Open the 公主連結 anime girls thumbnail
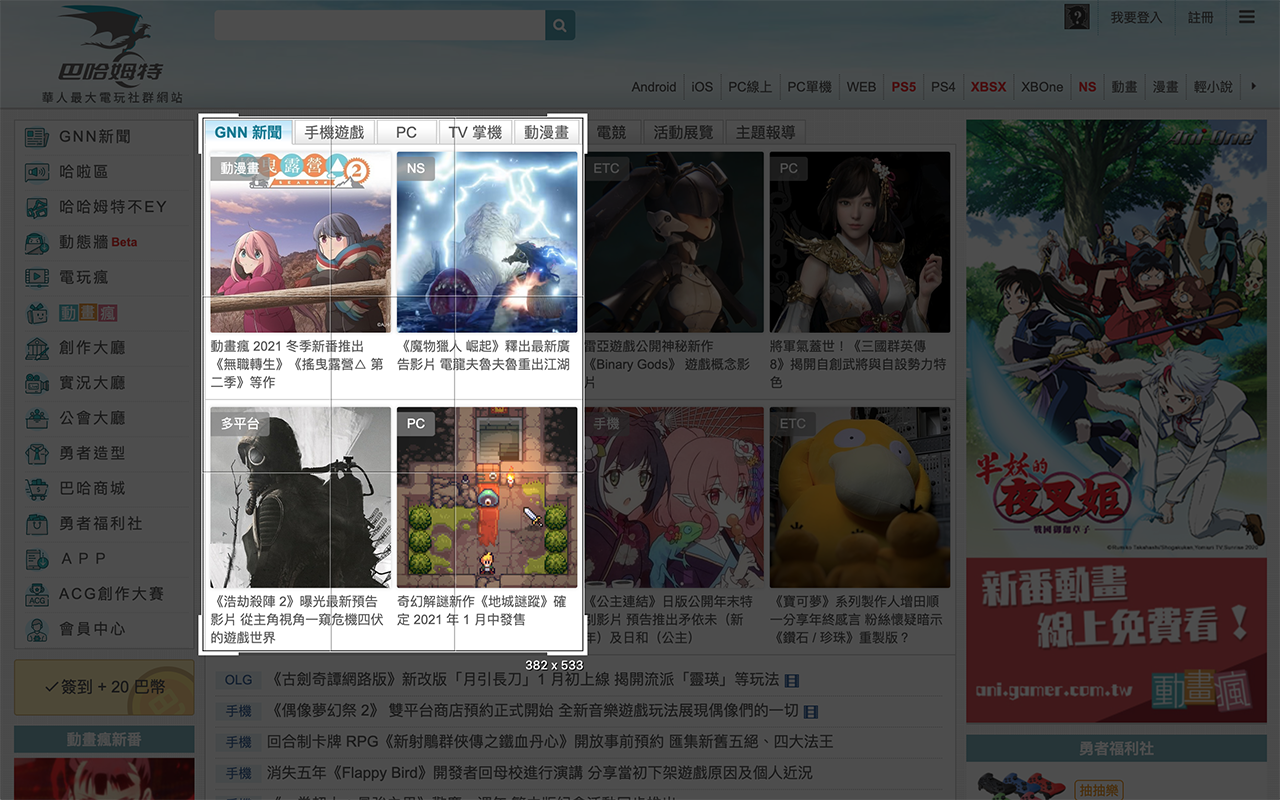 pos(673,497)
